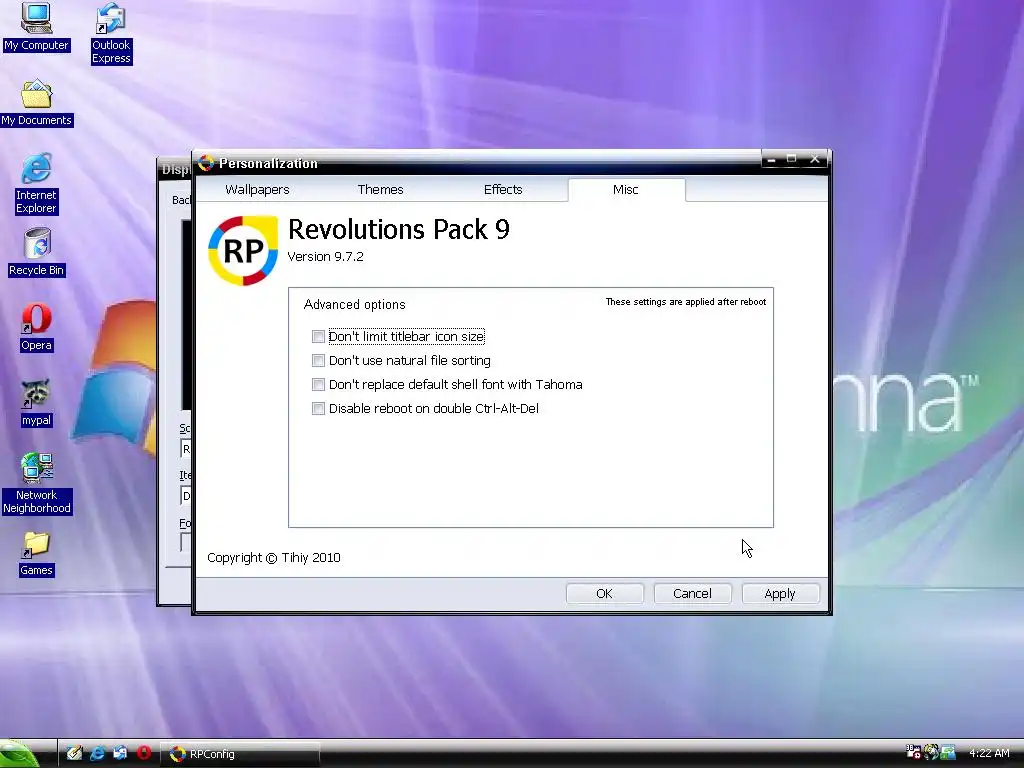Image resolution: width=1024 pixels, height=768 pixels.
Task: Launch the mypal browser shortcut
Action: [37, 402]
